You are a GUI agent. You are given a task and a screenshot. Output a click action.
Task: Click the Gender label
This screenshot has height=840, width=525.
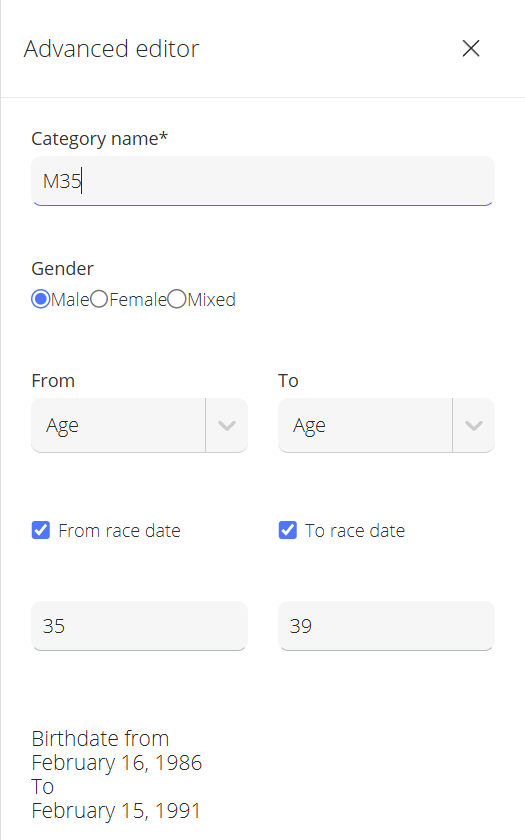pos(63,268)
